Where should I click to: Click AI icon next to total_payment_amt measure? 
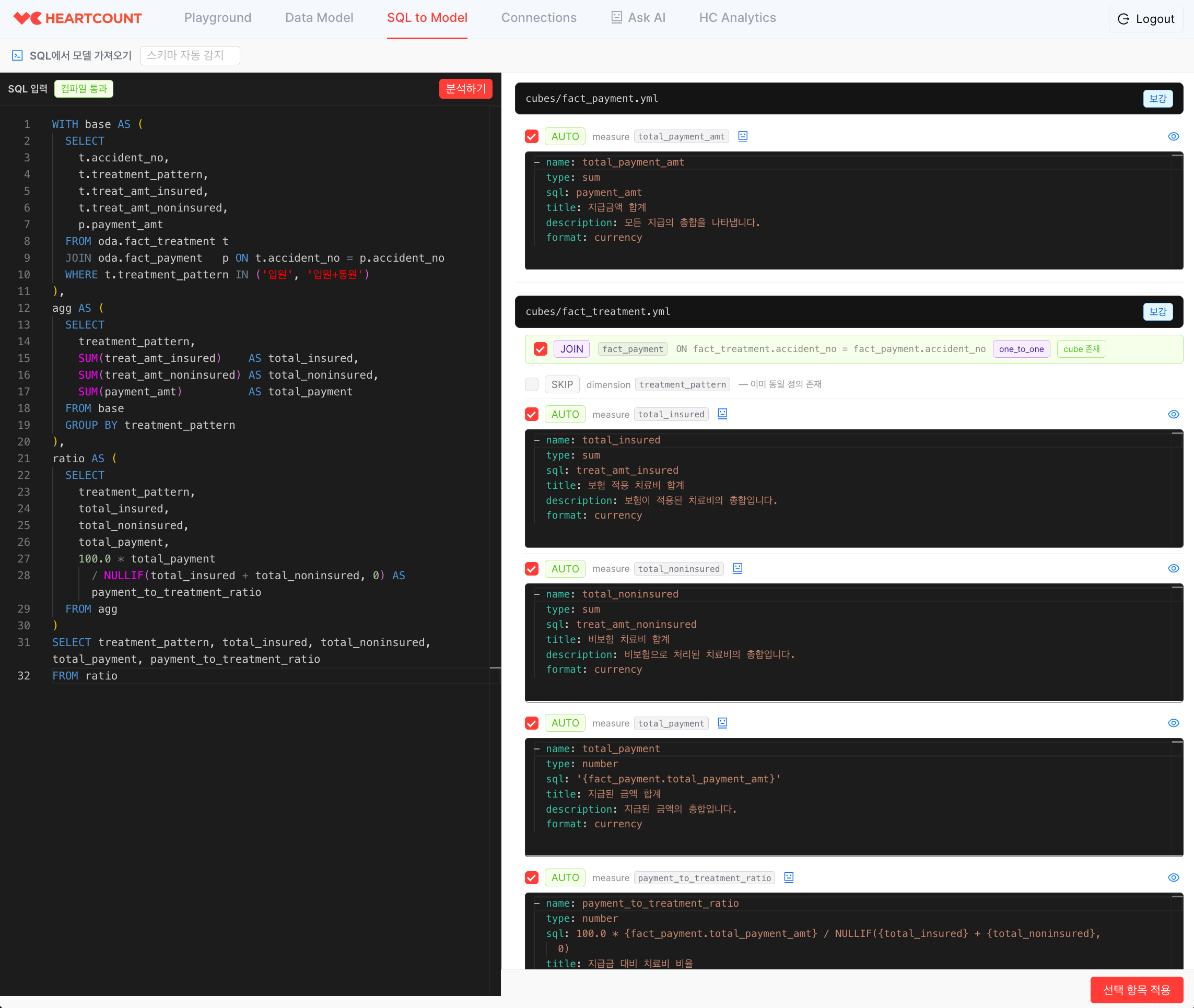[x=743, y=136]
